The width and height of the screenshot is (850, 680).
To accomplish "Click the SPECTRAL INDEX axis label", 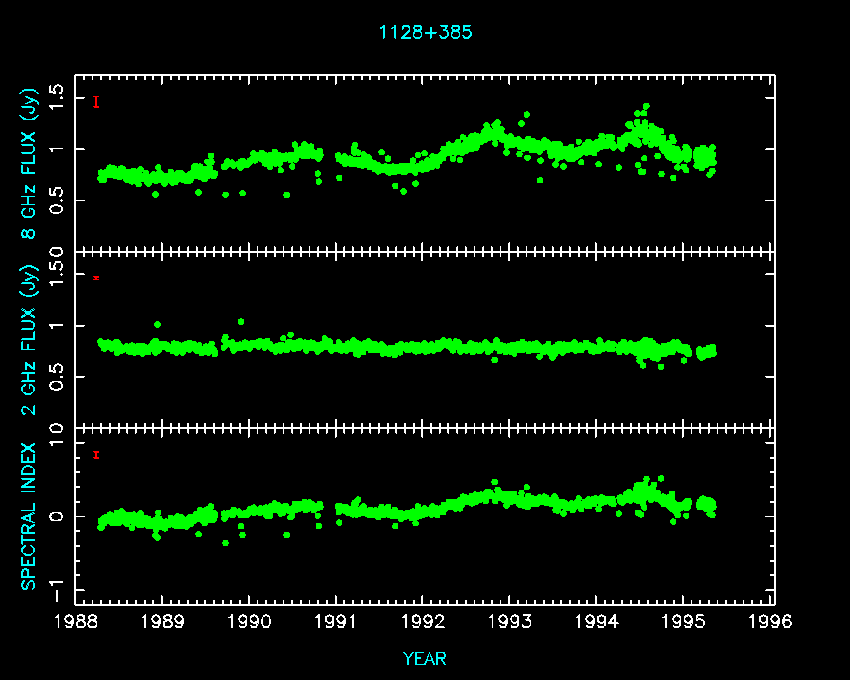I will click(30, 515).
